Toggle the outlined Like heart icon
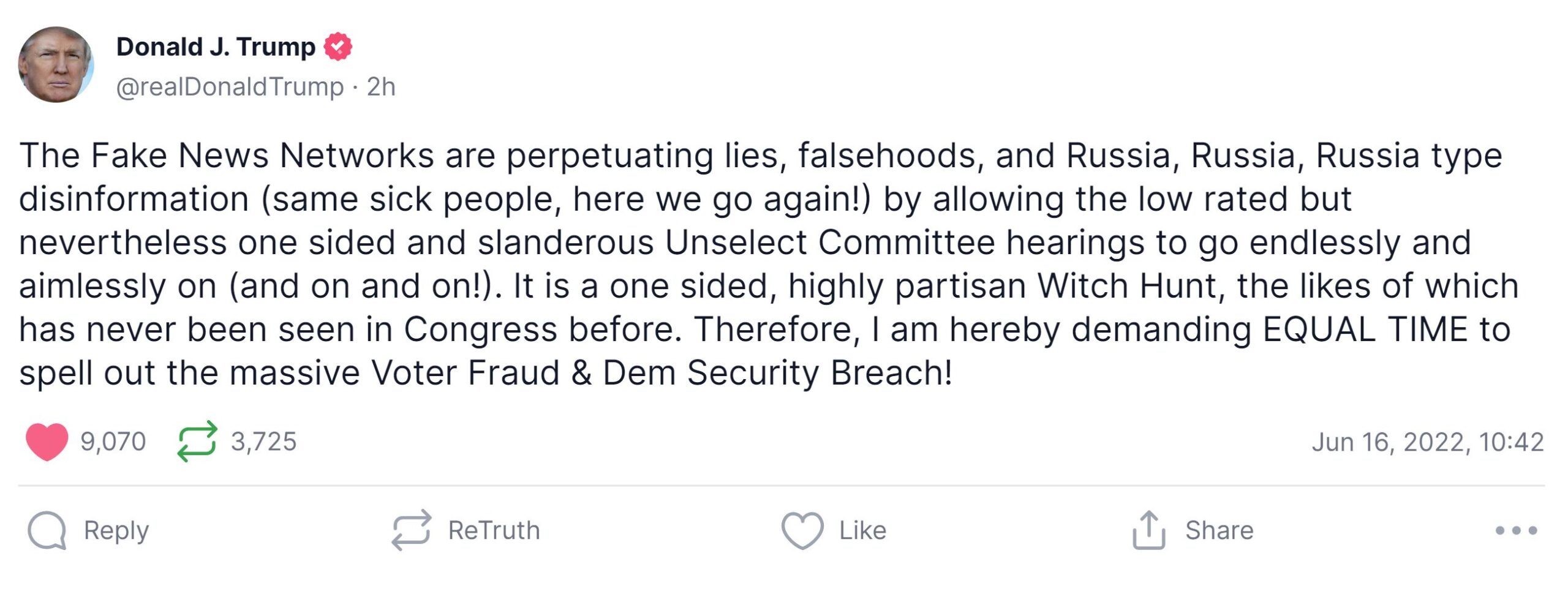This screenshot has width=1568, height=591. [x=802, y=530]
